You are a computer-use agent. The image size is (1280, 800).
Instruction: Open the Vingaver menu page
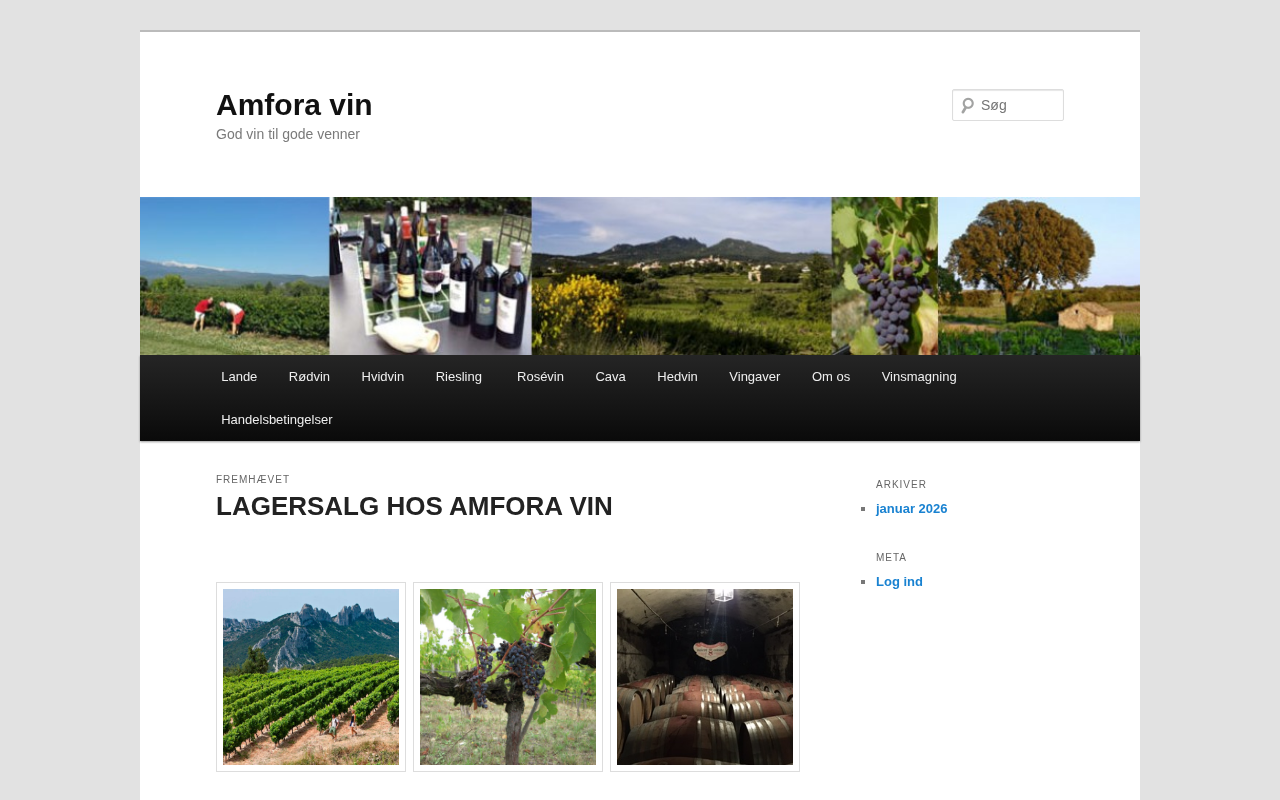pos(755,377)
